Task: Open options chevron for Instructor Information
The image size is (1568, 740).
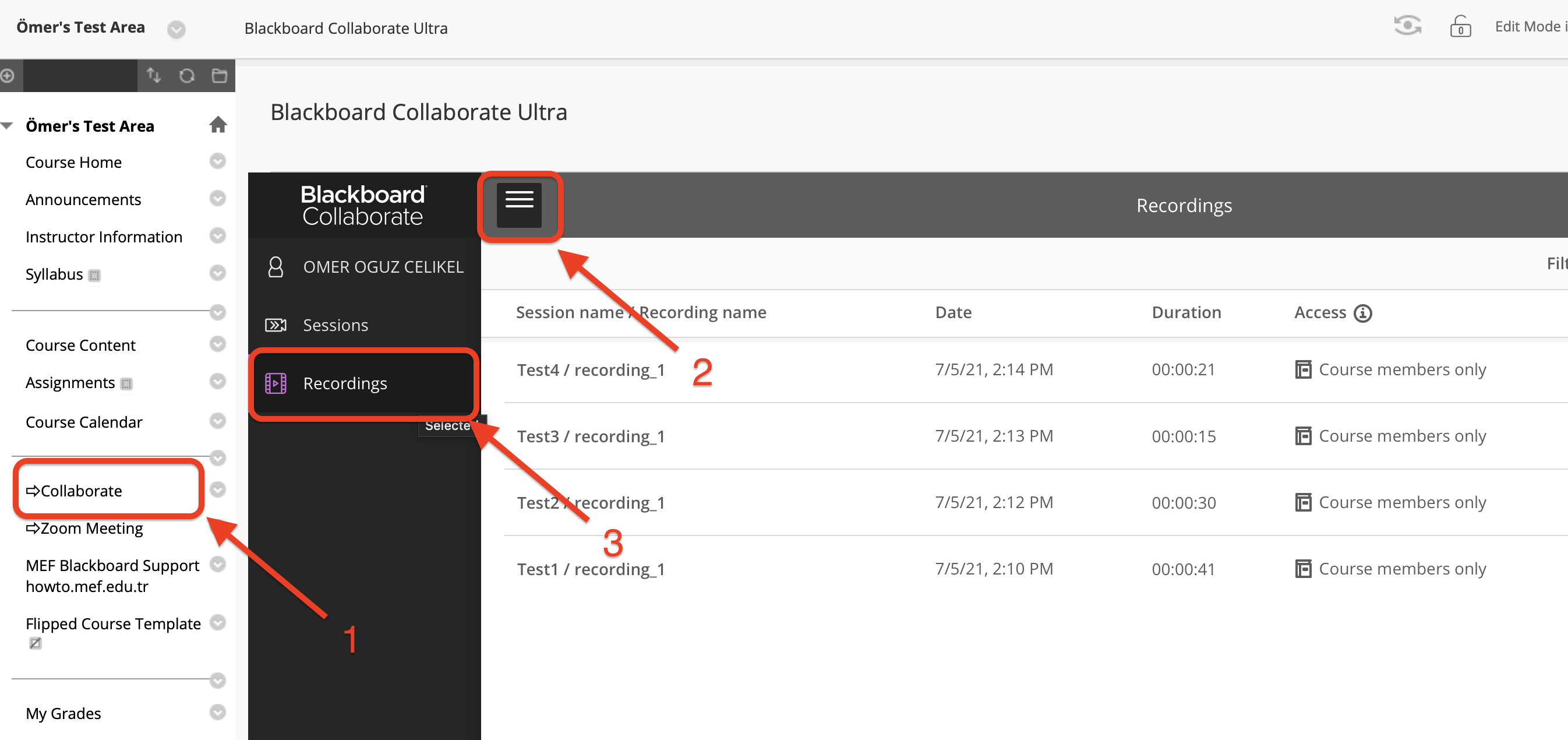Action: pyautogui.click(x=217, y=236)
